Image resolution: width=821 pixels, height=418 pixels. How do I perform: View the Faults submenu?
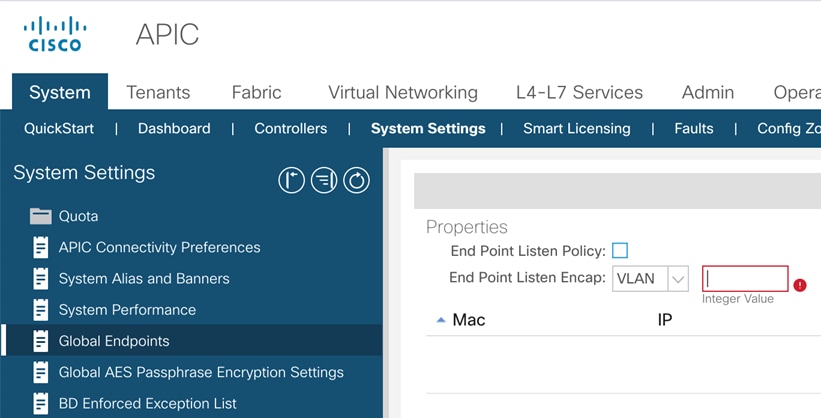(x=694, y=128)
